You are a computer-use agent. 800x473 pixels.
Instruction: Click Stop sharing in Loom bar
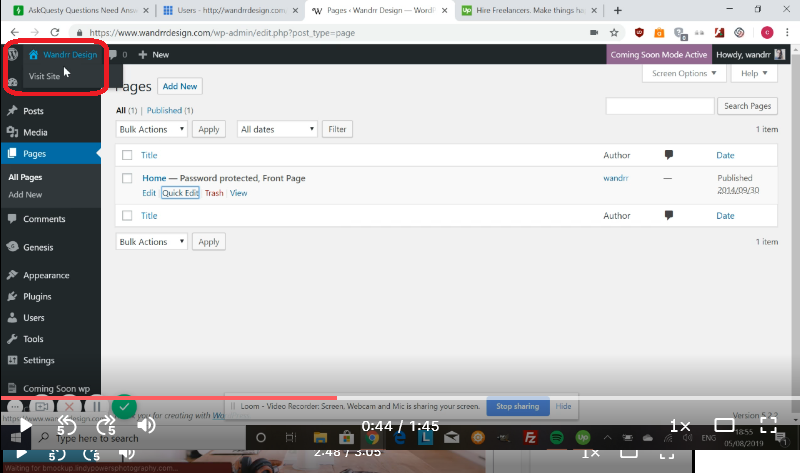517,406
